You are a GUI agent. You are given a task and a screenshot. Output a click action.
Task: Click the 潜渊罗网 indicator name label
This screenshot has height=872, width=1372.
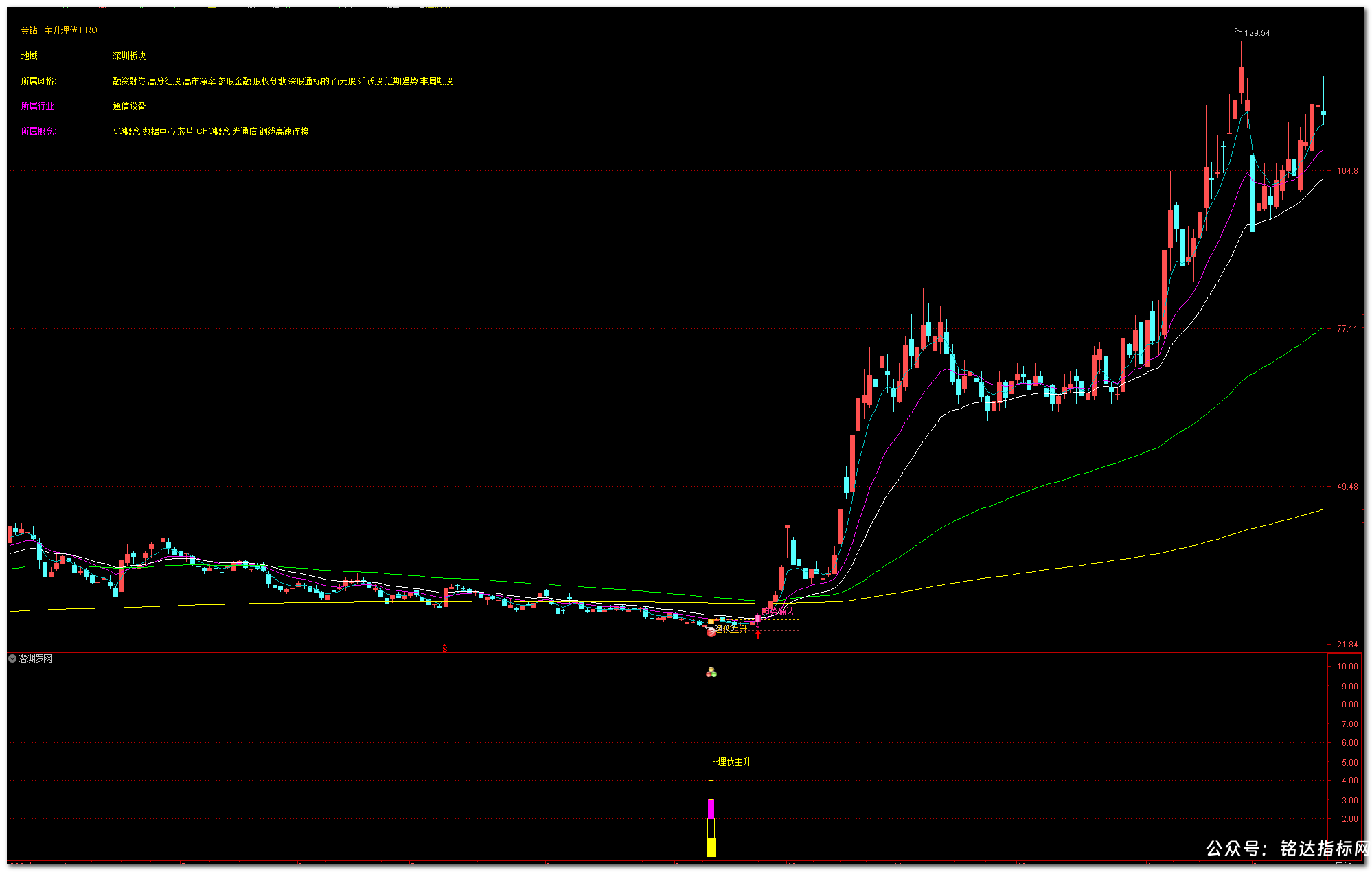tap(36, 658)
